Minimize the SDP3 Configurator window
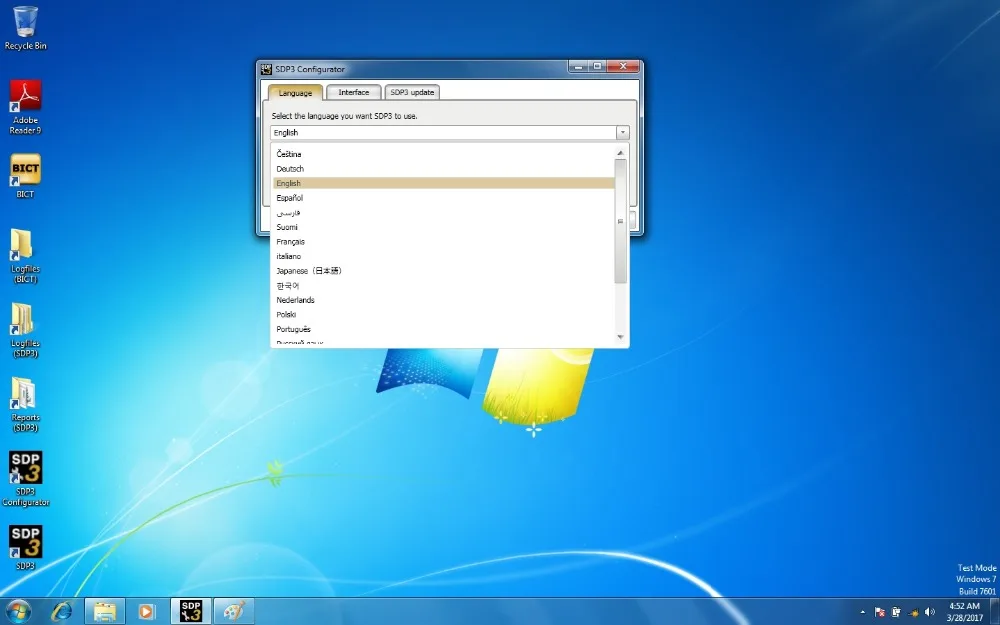 578,66
